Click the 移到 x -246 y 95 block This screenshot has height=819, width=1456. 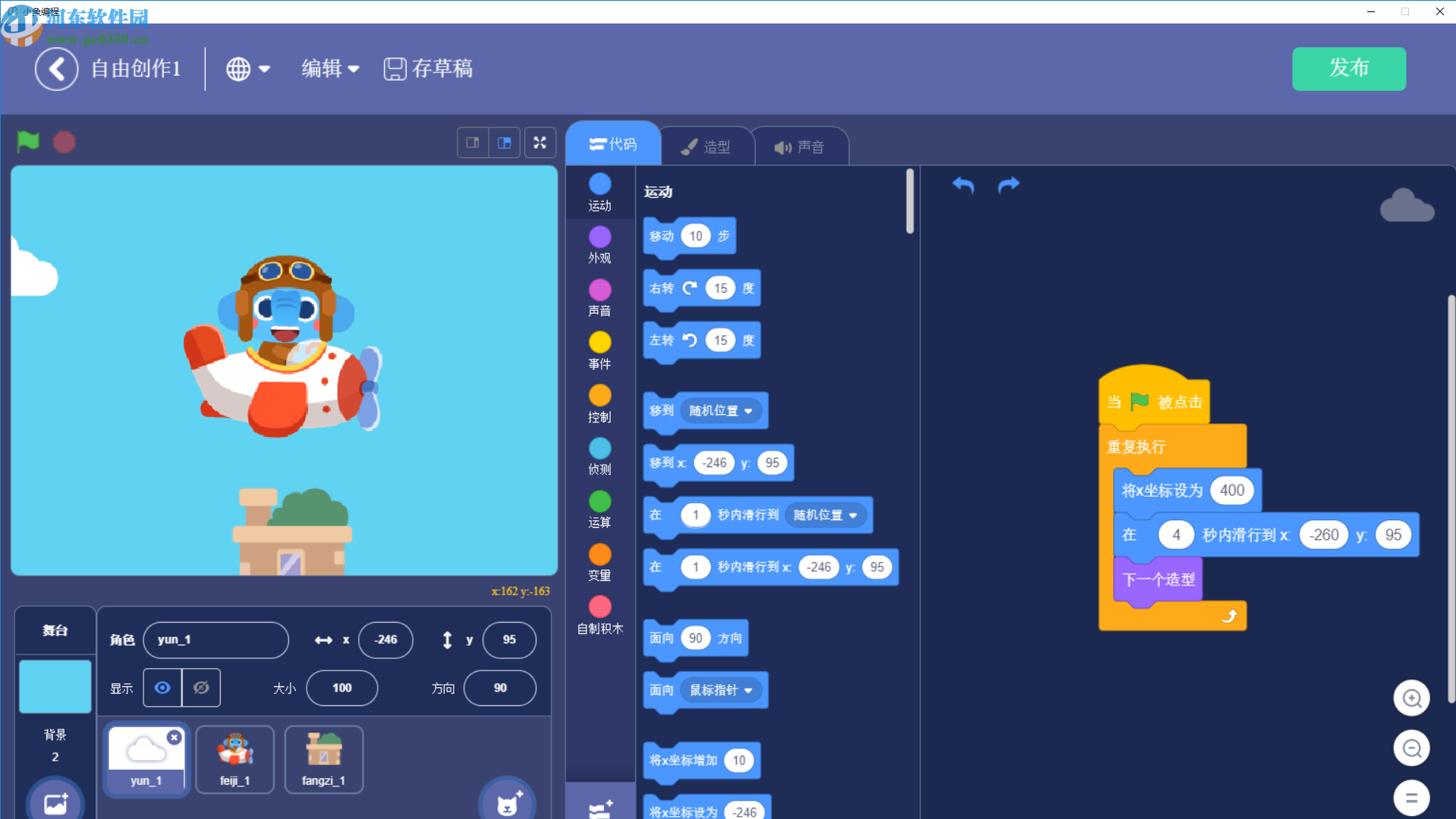[x=718, y=463]
